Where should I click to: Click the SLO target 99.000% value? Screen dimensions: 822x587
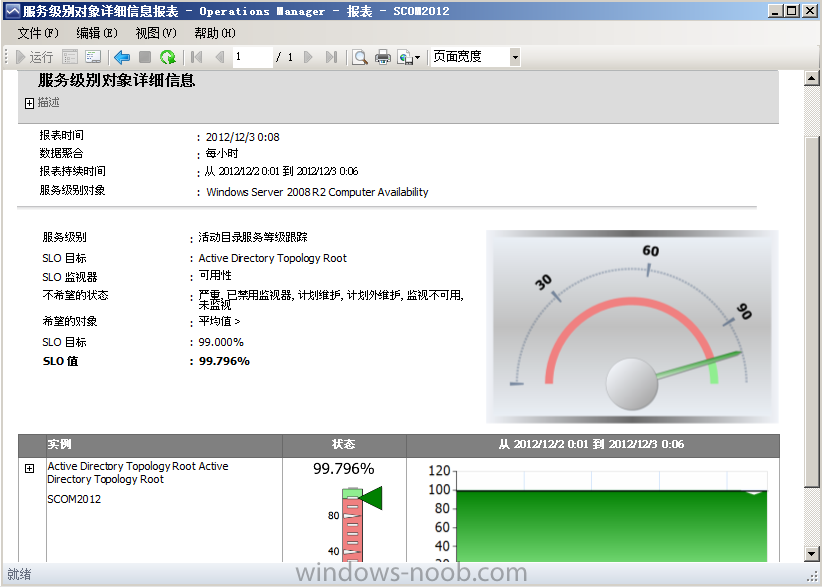click(x=221, y=342)
